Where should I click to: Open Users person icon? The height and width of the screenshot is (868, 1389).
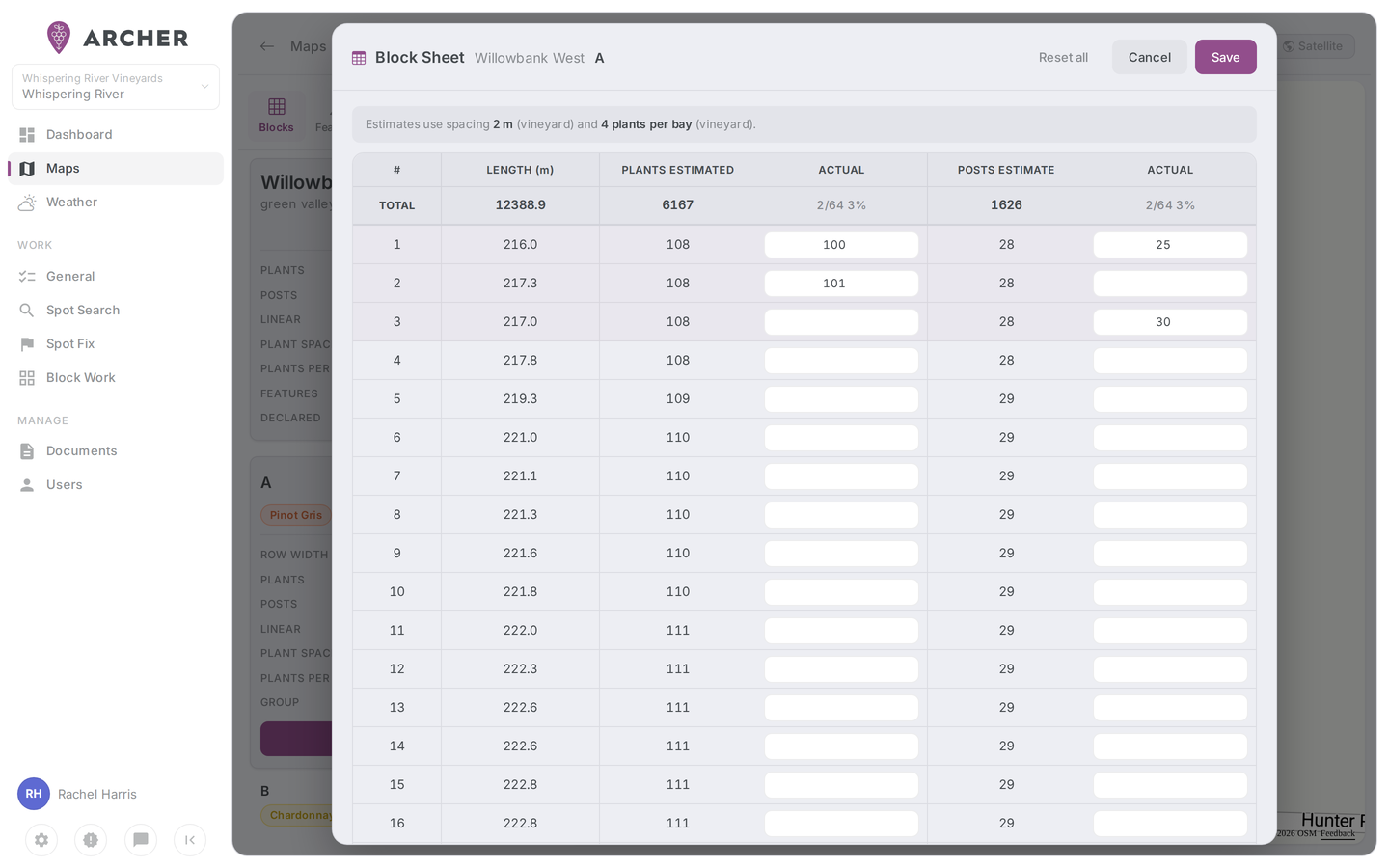(x=27, y=485)
